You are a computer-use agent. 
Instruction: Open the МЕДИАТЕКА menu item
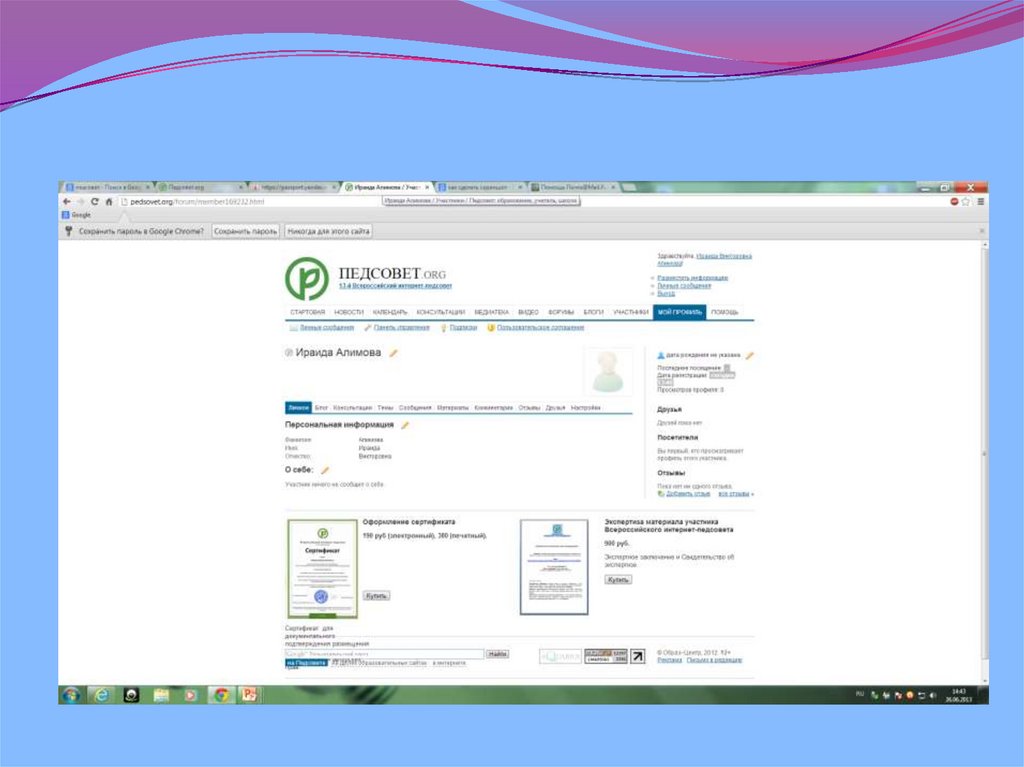click(x=492, y=312)
